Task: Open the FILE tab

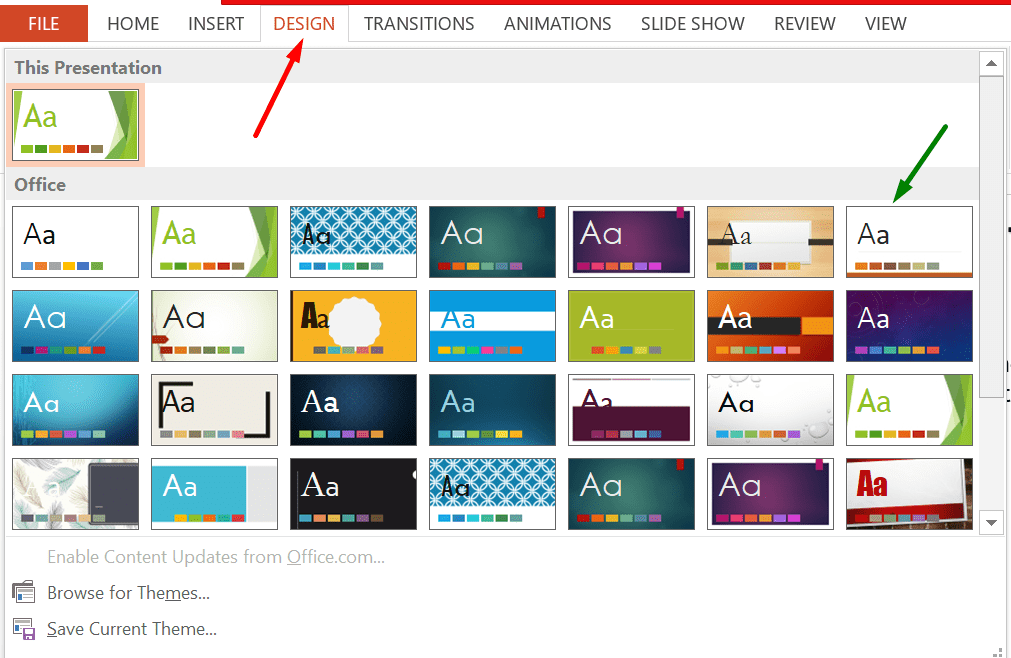Action: 44,24
